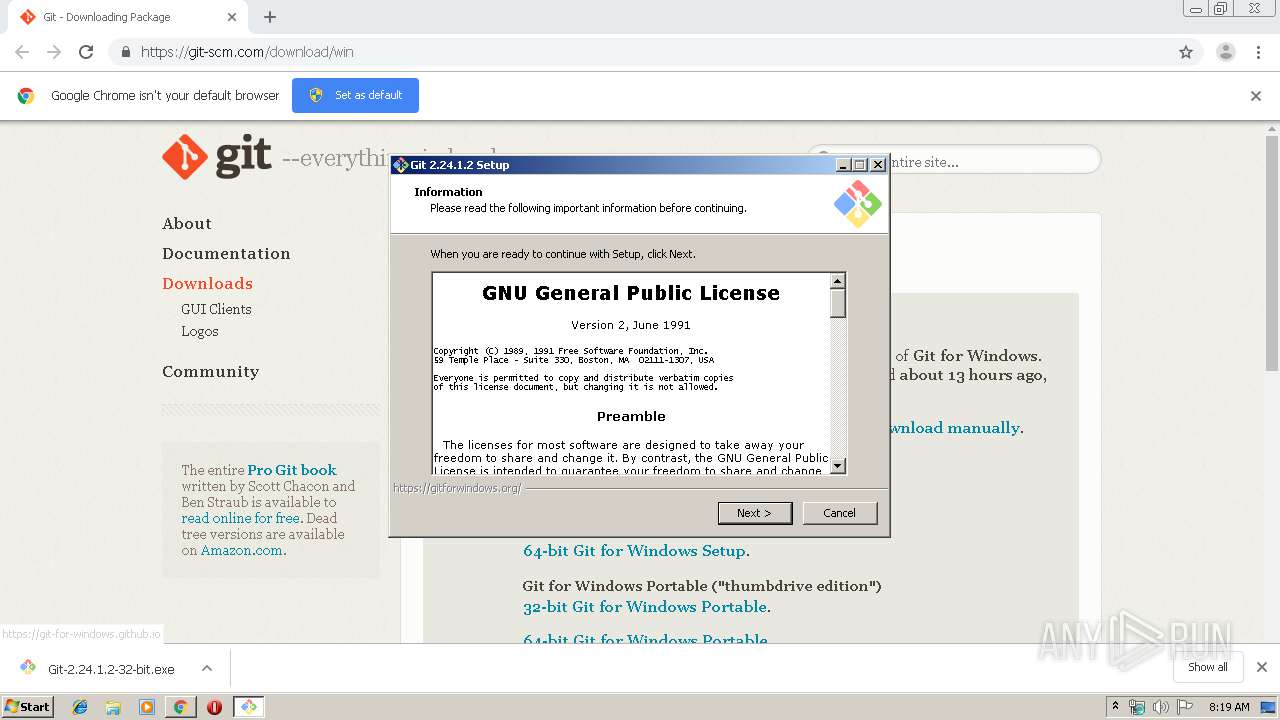The width and height of the screenshot is (1280, 720).
Task: Open Action Center flag icon
Action: pos(1183,707)
